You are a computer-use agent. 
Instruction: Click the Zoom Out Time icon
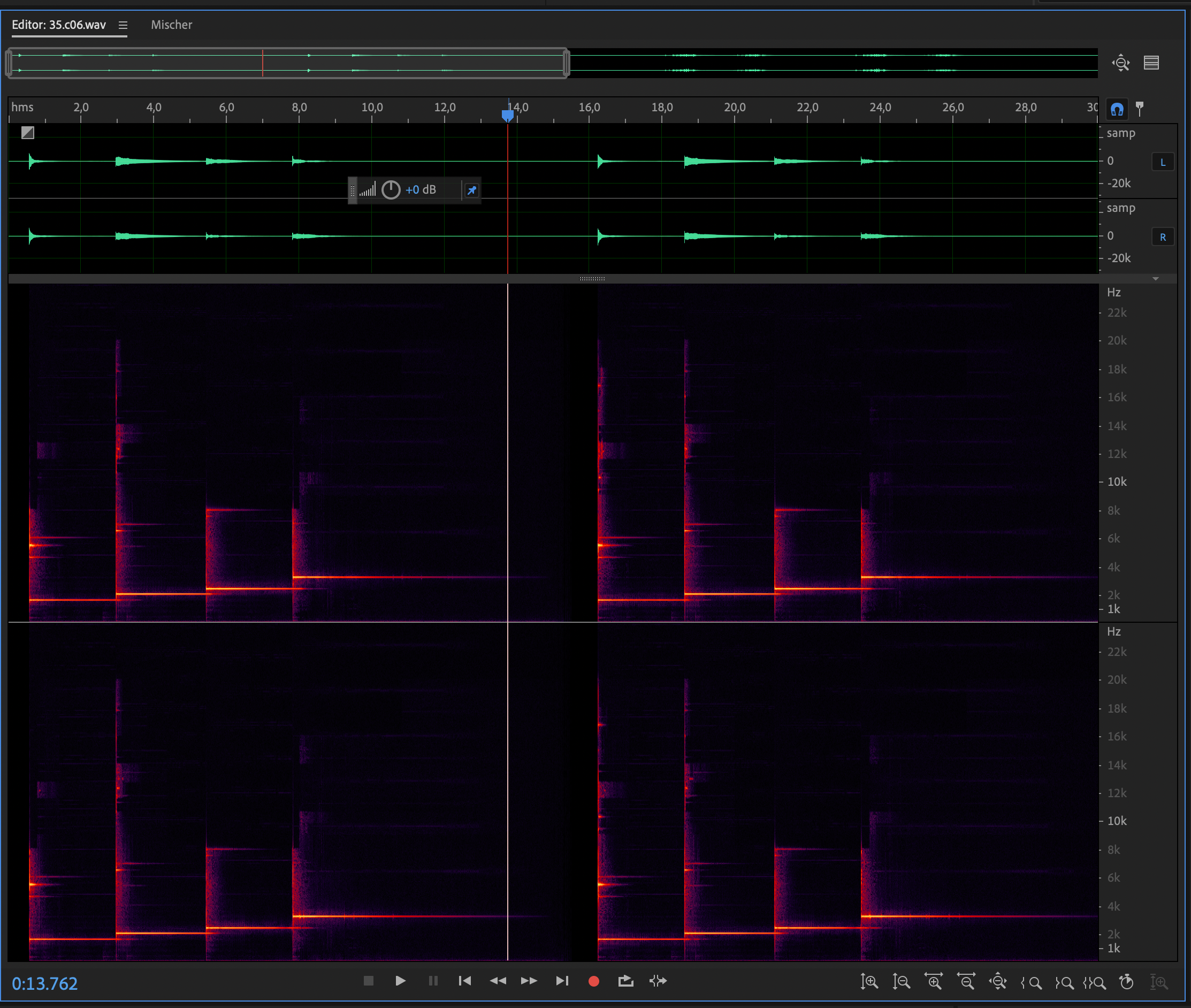pos(966,982)
